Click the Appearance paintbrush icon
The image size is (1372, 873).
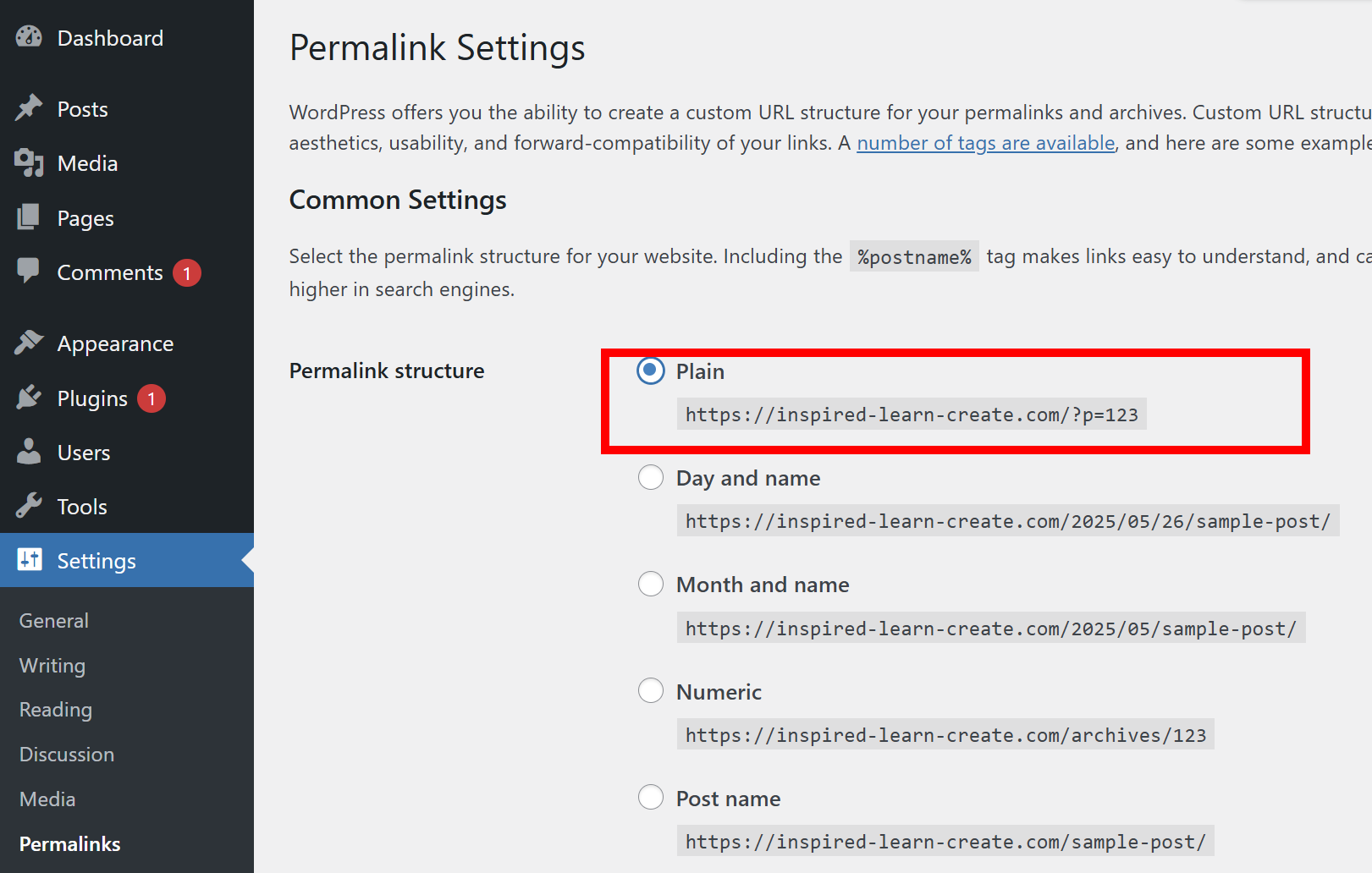[x=29, y=343]
